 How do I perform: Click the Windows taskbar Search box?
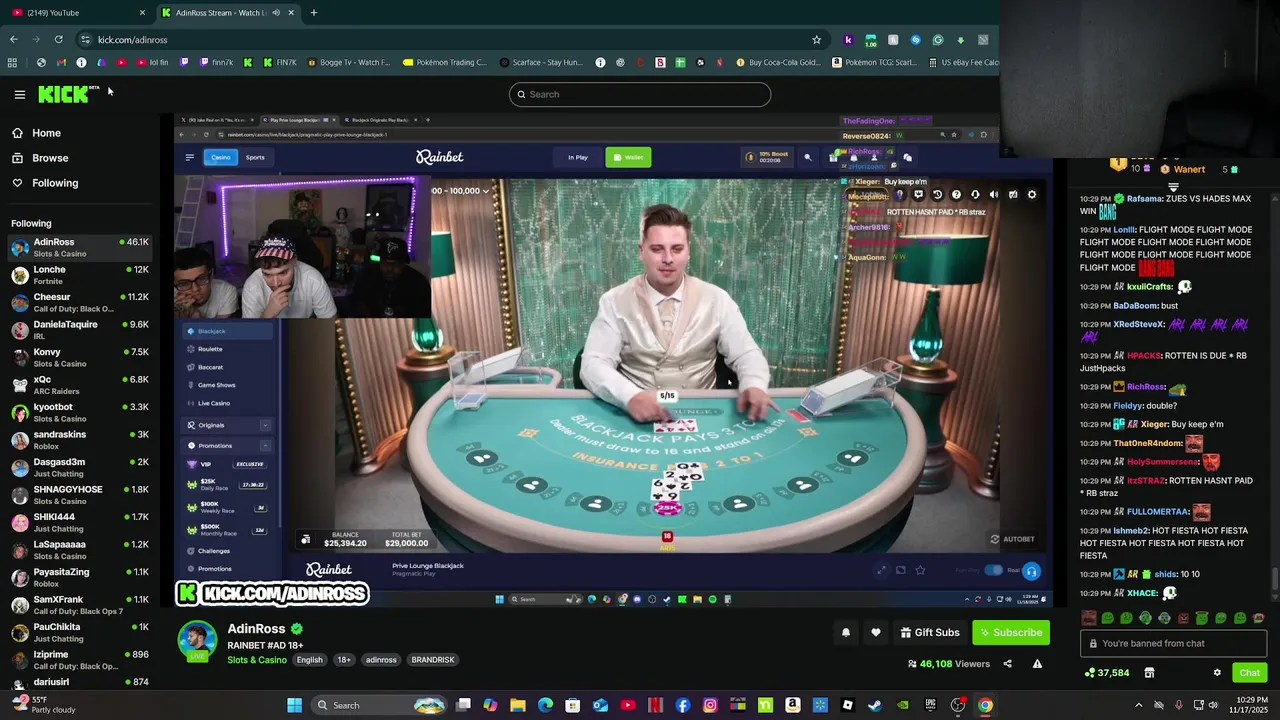377,705
